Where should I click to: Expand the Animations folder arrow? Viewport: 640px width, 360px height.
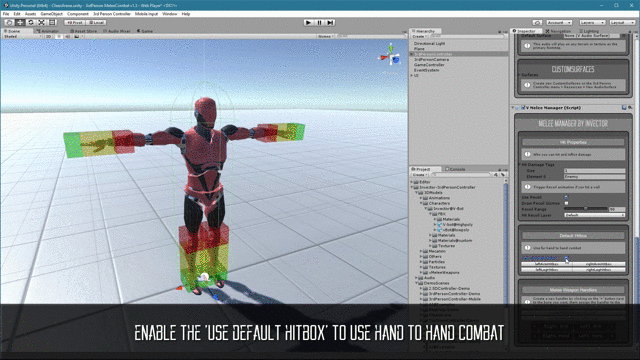422,198
